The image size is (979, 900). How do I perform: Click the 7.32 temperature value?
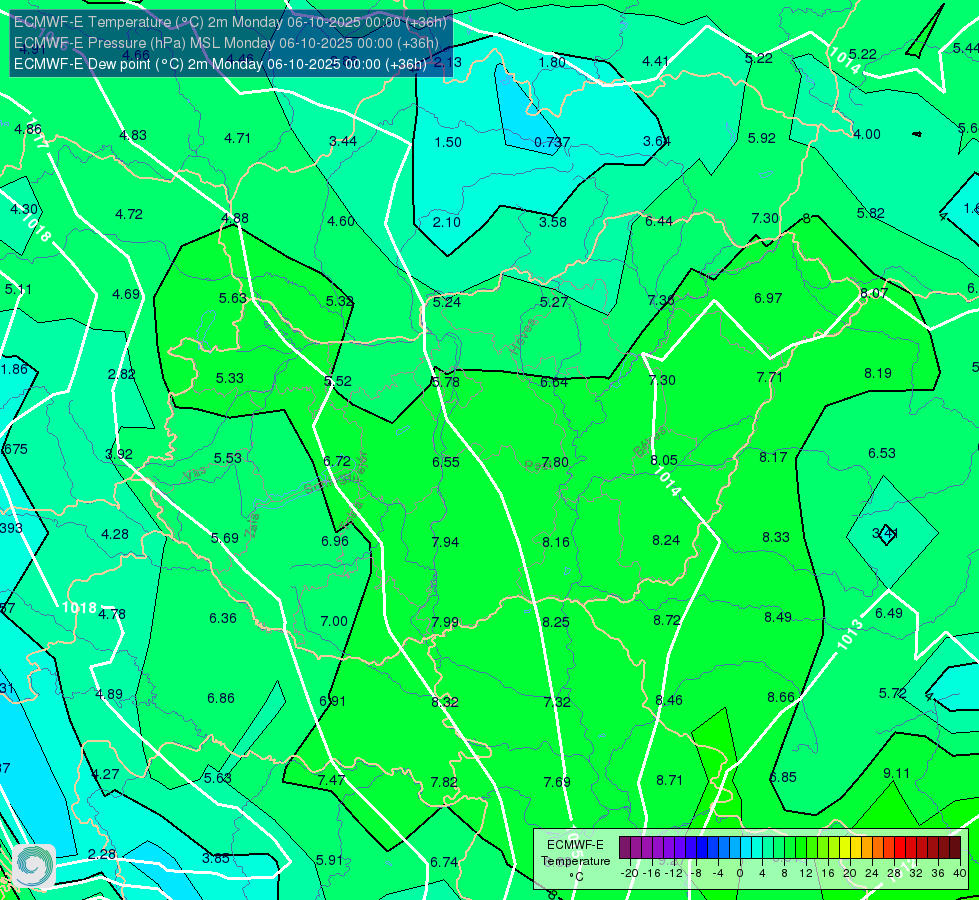pyautogui.click(x=557, y=702)
